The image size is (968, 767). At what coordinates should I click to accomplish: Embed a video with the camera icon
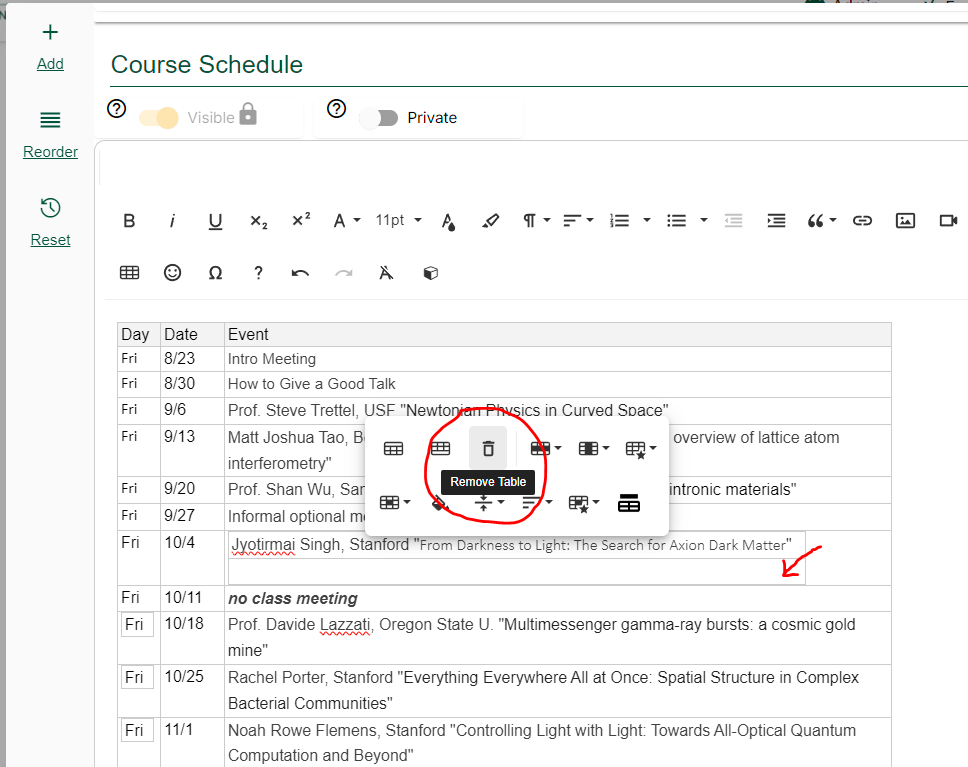947,220
